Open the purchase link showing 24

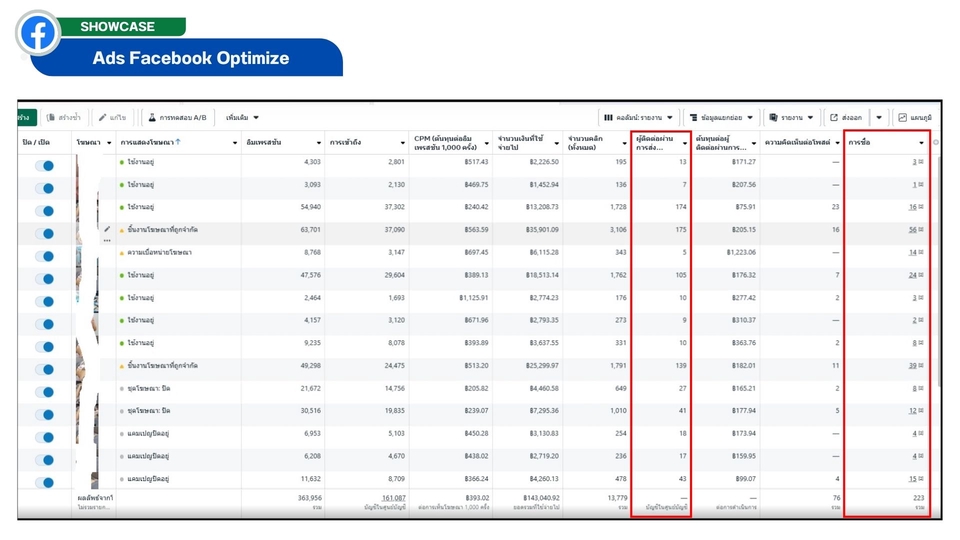[912, 275]
